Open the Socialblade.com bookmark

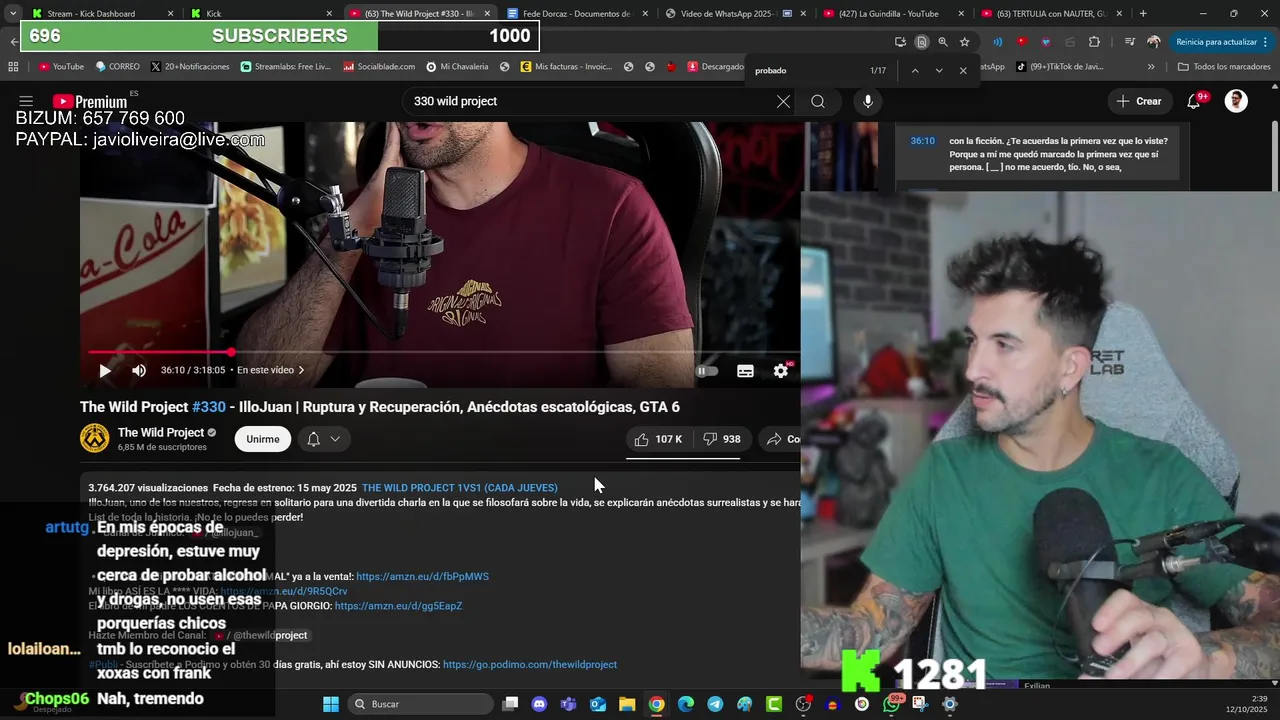pyautogui.click(x=379, y=67)
